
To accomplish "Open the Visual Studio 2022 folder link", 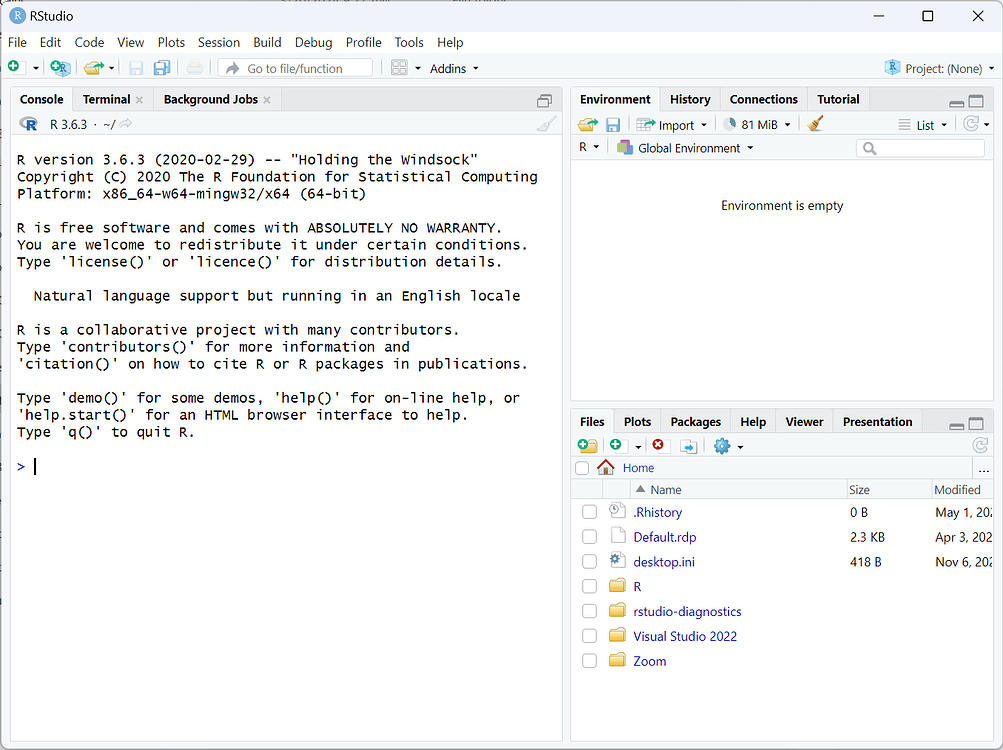I will (685, 636).
